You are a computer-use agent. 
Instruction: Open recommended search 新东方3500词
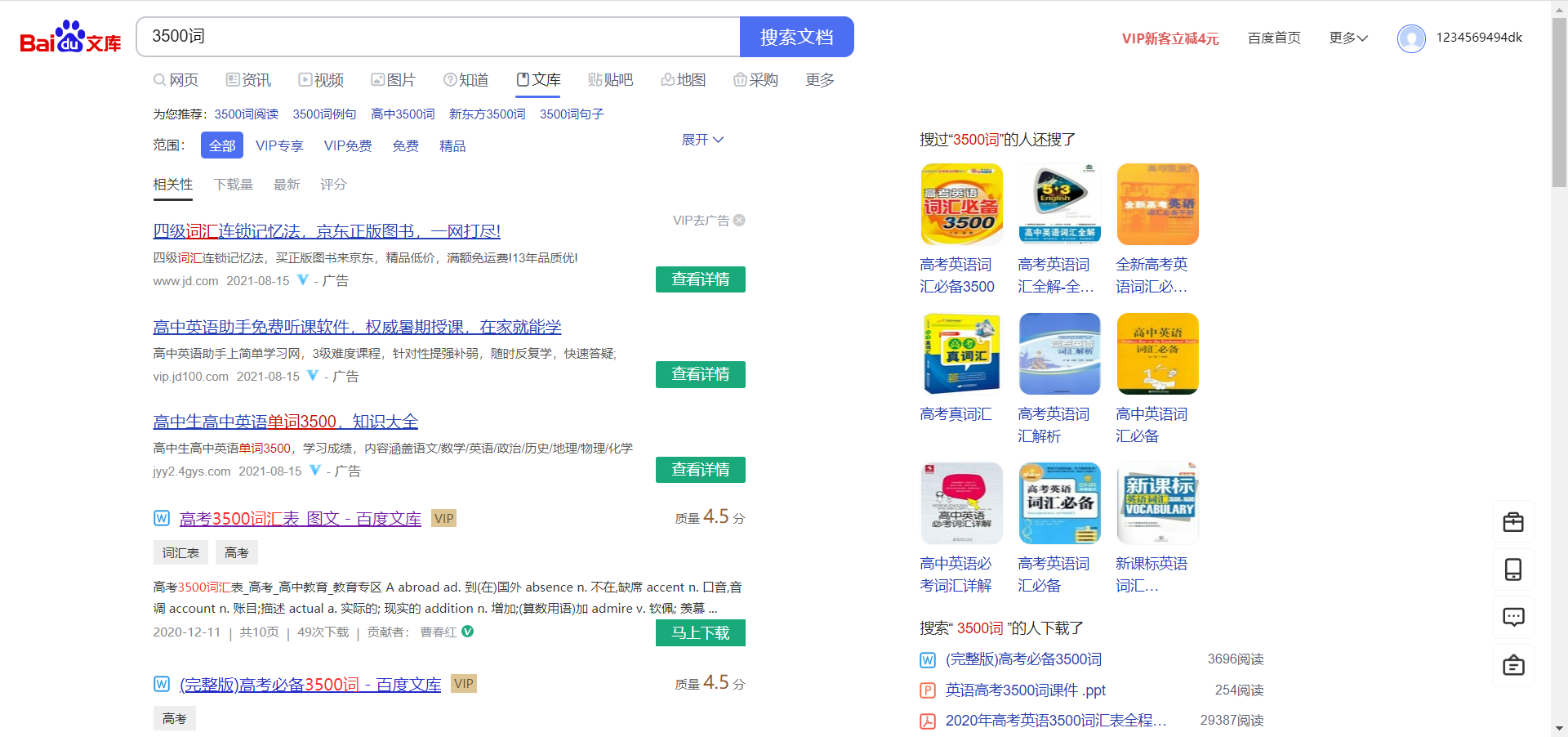488,114
